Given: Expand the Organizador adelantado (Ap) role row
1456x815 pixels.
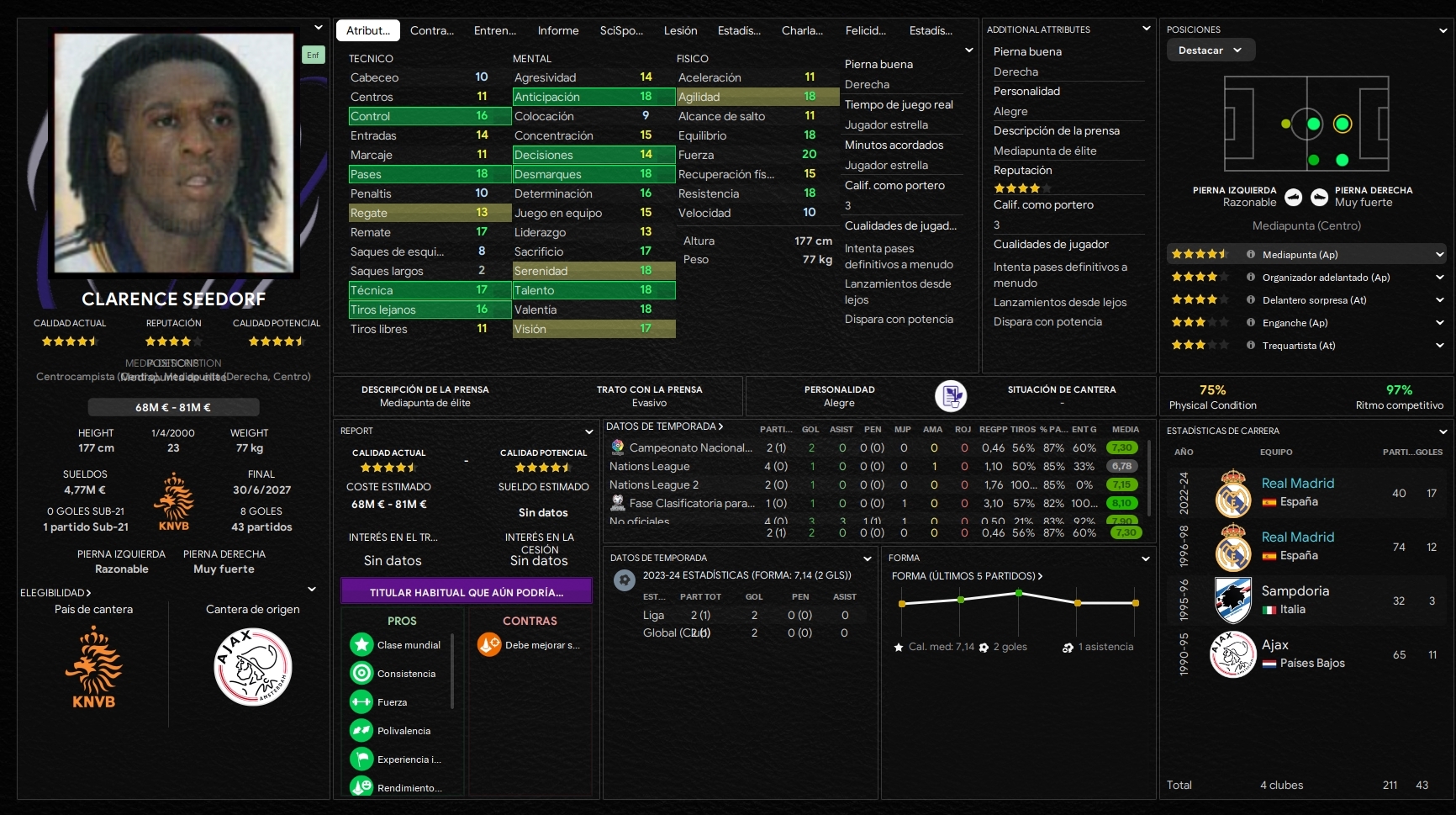Looking at the screenshot, I should [1439, 278].
